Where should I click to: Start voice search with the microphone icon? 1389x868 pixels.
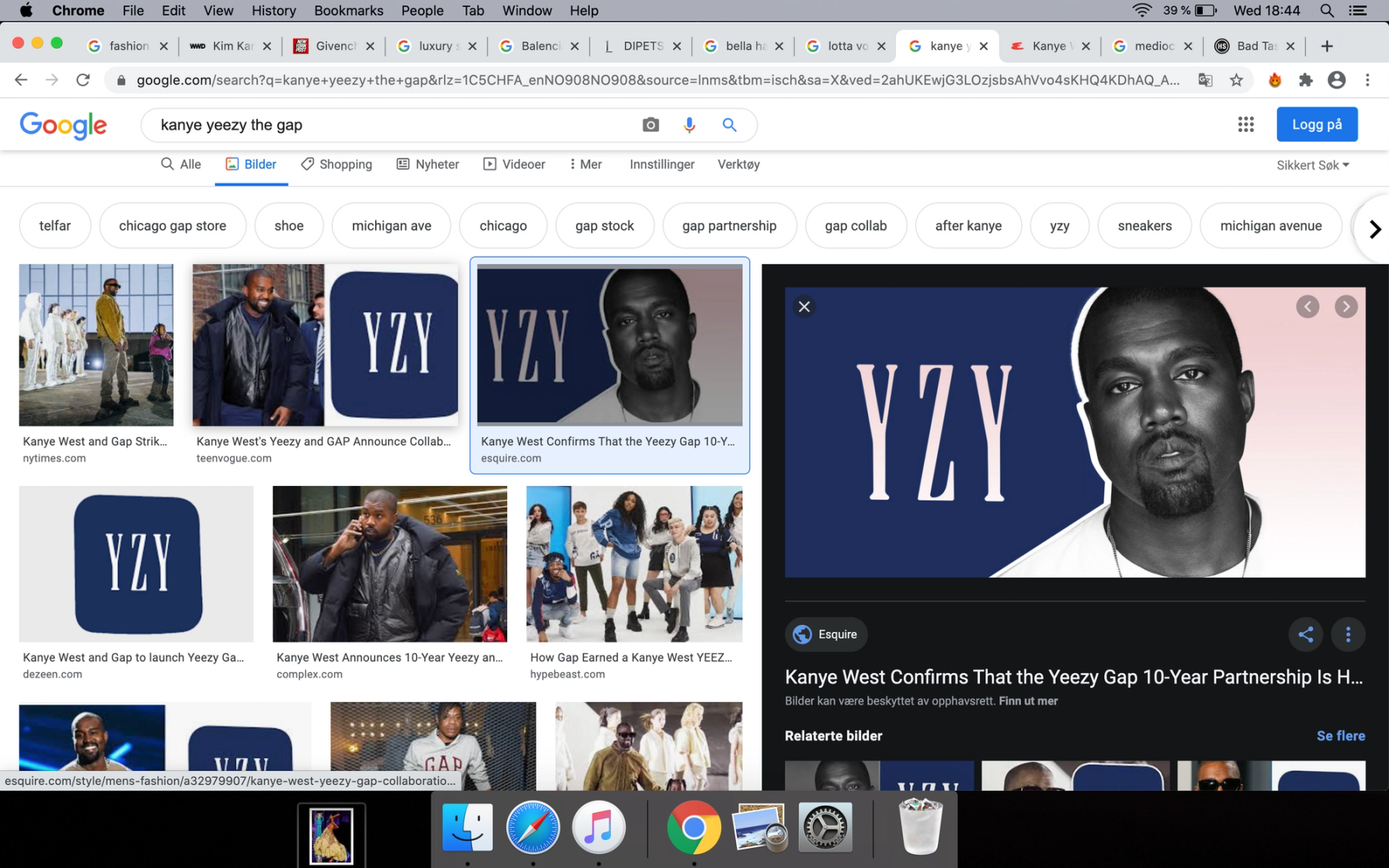coord(689,125)
